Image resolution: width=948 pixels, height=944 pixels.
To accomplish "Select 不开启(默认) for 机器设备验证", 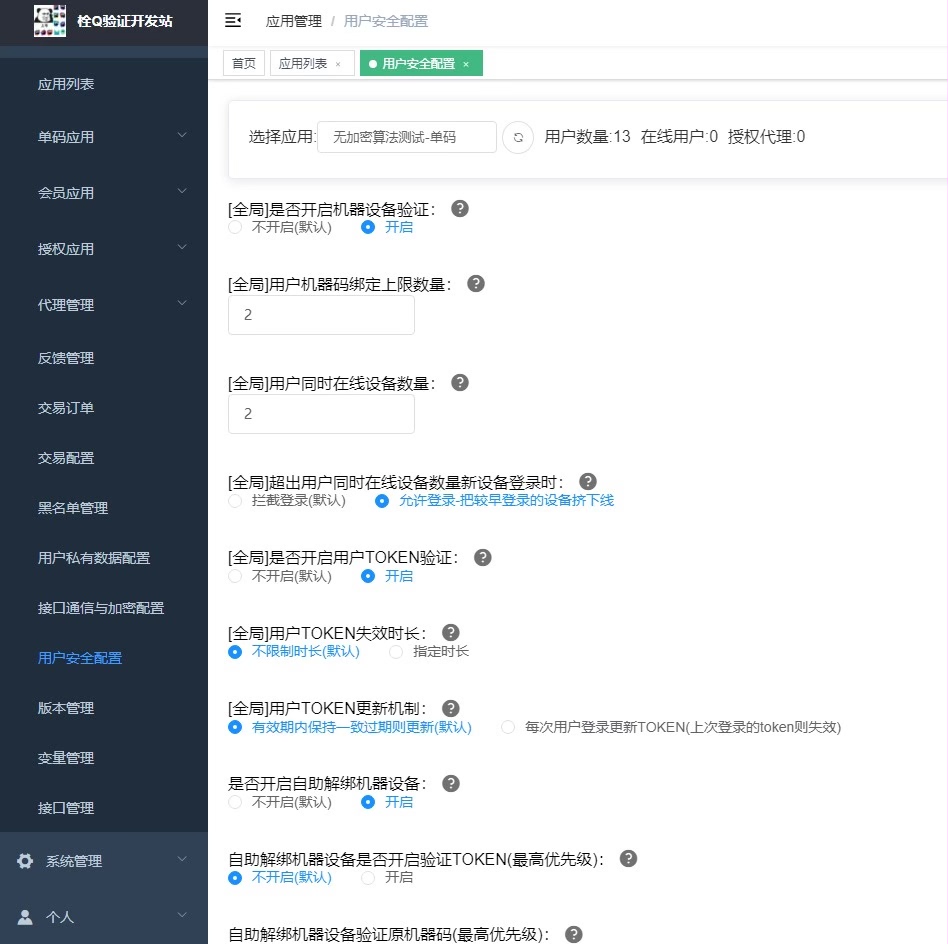I will (281, 227).
